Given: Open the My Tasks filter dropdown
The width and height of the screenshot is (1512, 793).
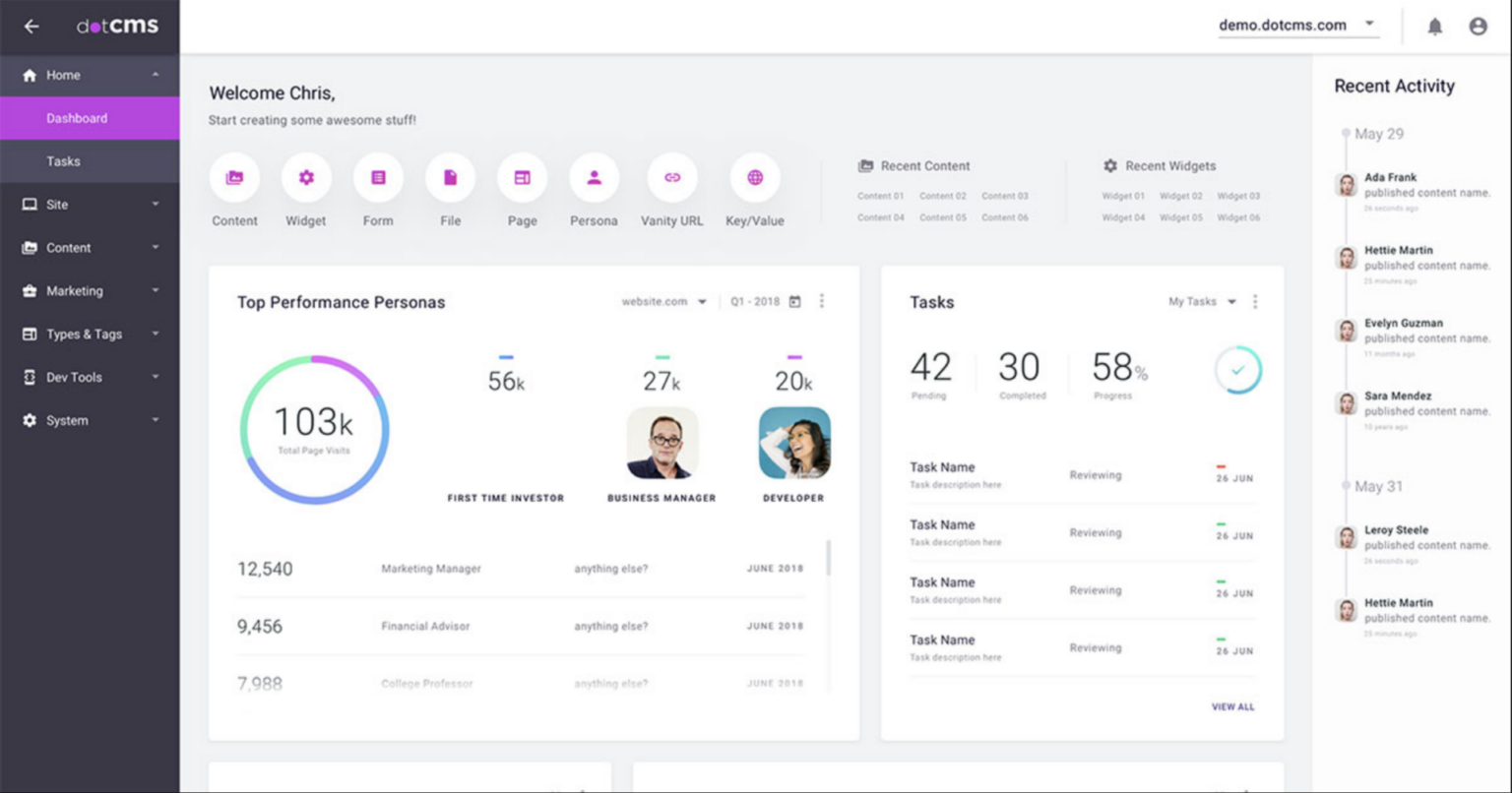Looking at the screenshot, I should point(1199,302).
